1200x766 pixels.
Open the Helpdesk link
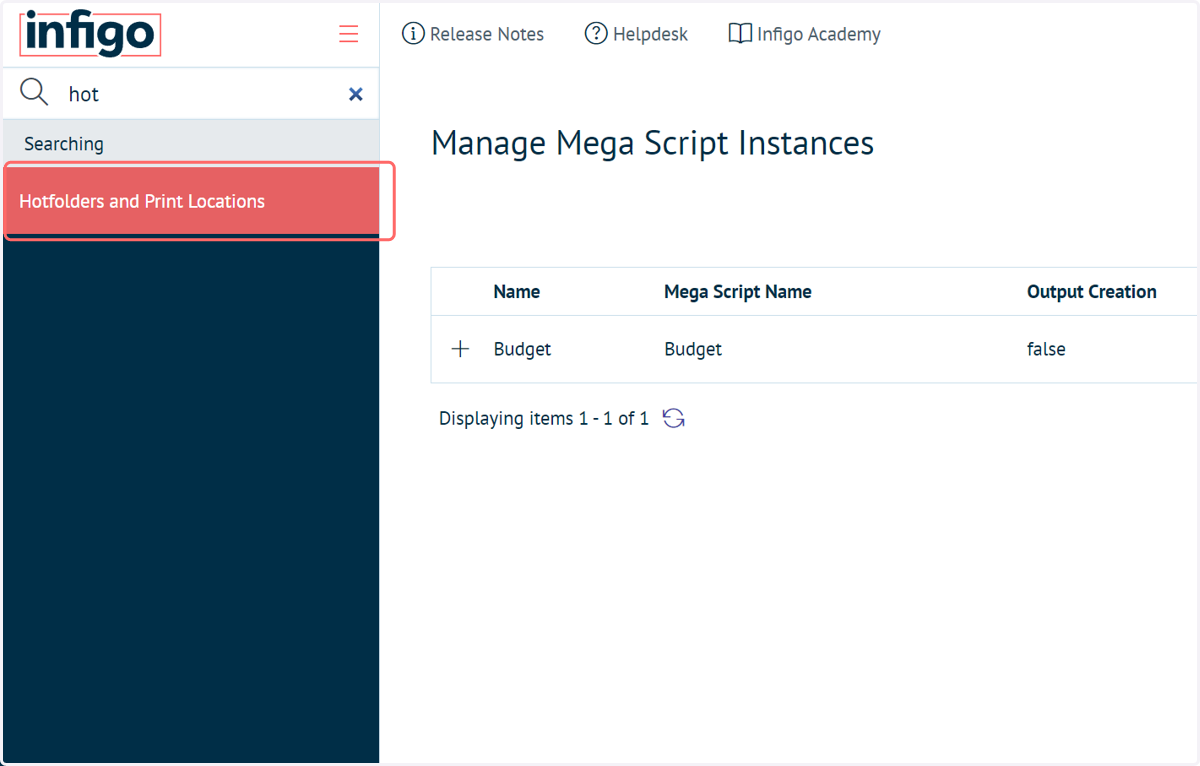[x=637, y=34]
